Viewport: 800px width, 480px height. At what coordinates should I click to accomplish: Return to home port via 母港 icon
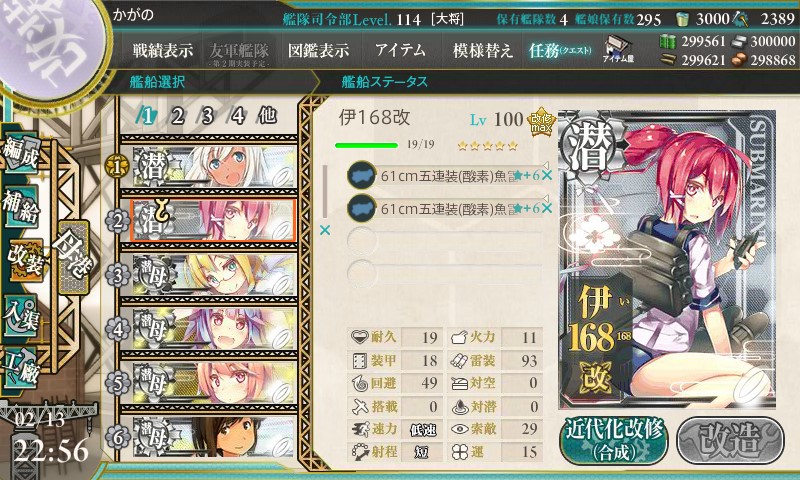tap(74, 258)
